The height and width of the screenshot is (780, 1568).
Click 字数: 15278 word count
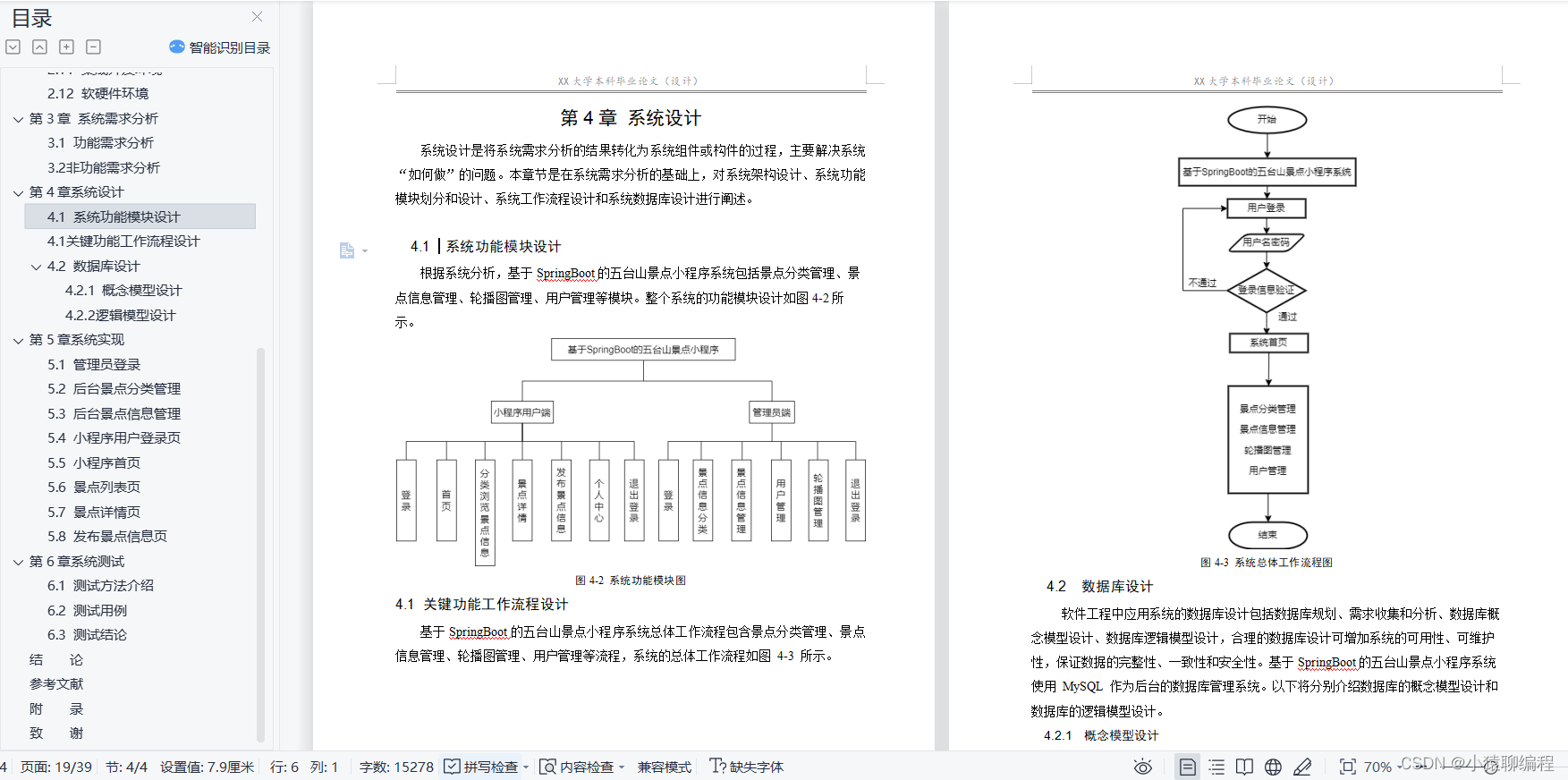[396, 767]
